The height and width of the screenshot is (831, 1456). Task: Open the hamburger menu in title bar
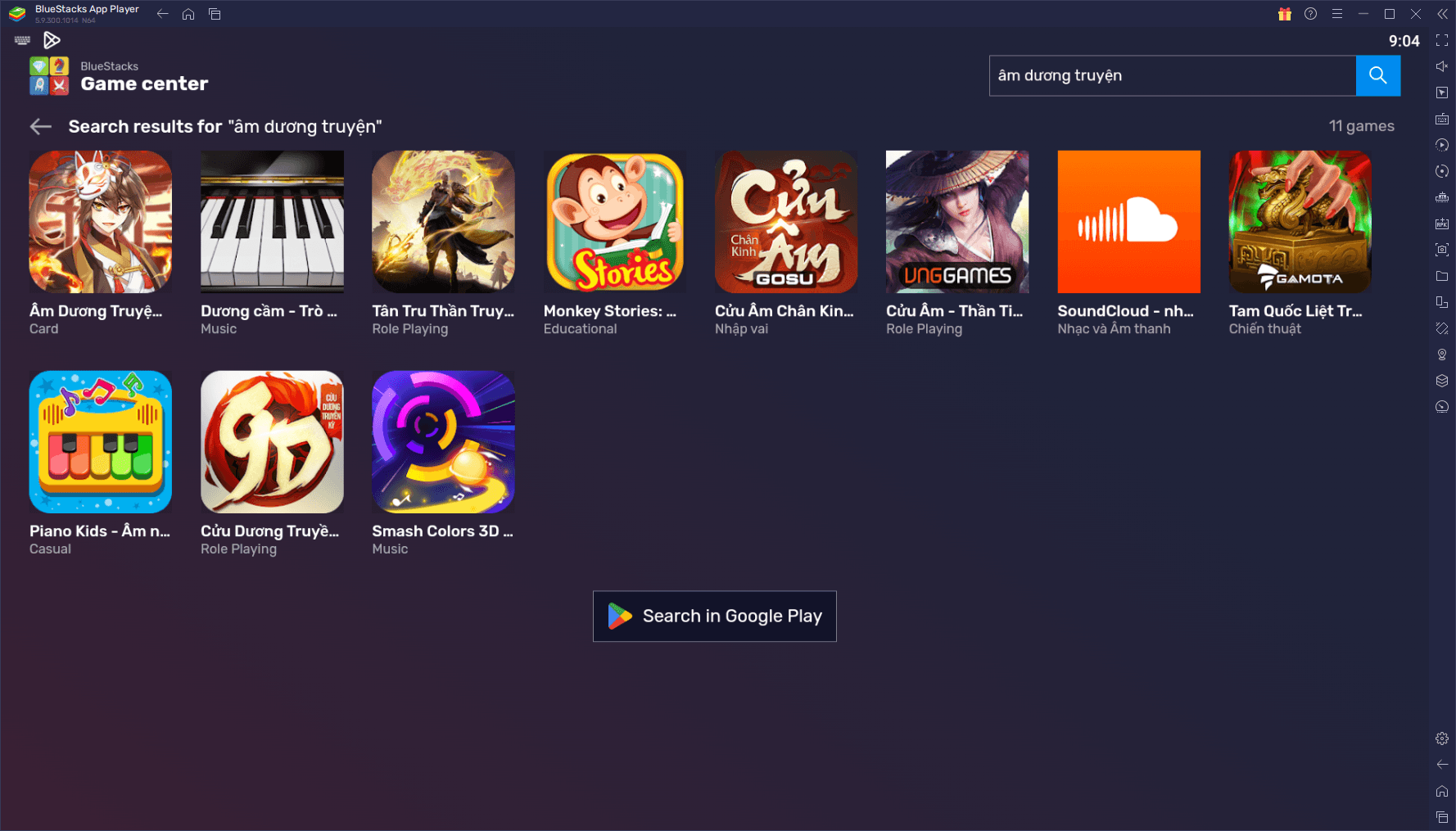tap(1336, 14)
